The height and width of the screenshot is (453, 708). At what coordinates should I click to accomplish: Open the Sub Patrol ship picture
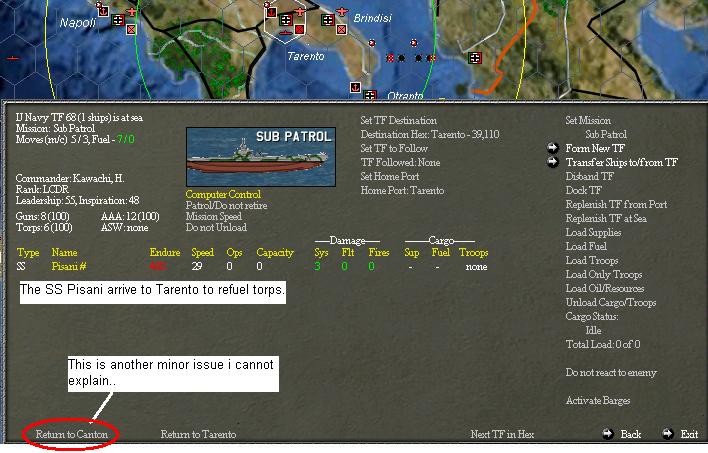261,157
